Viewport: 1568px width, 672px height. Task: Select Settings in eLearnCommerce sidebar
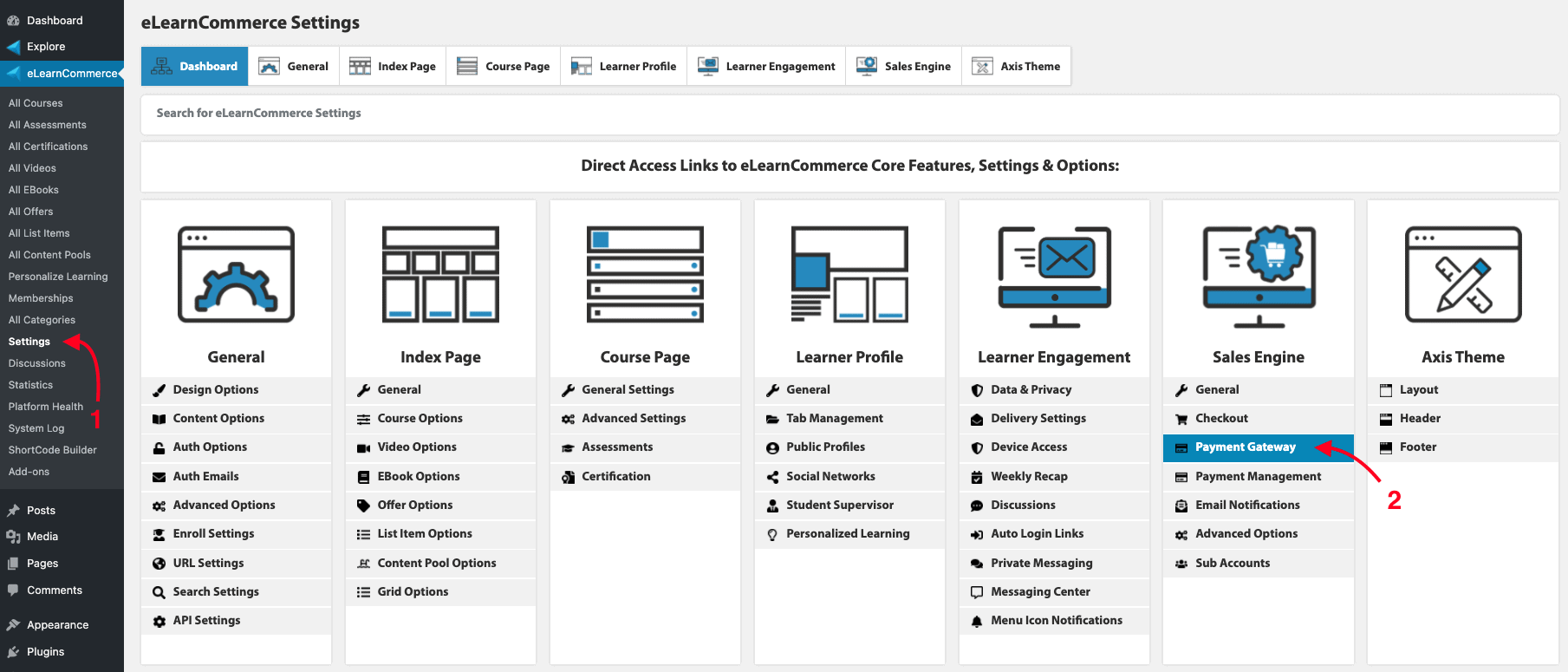point(29,342)
